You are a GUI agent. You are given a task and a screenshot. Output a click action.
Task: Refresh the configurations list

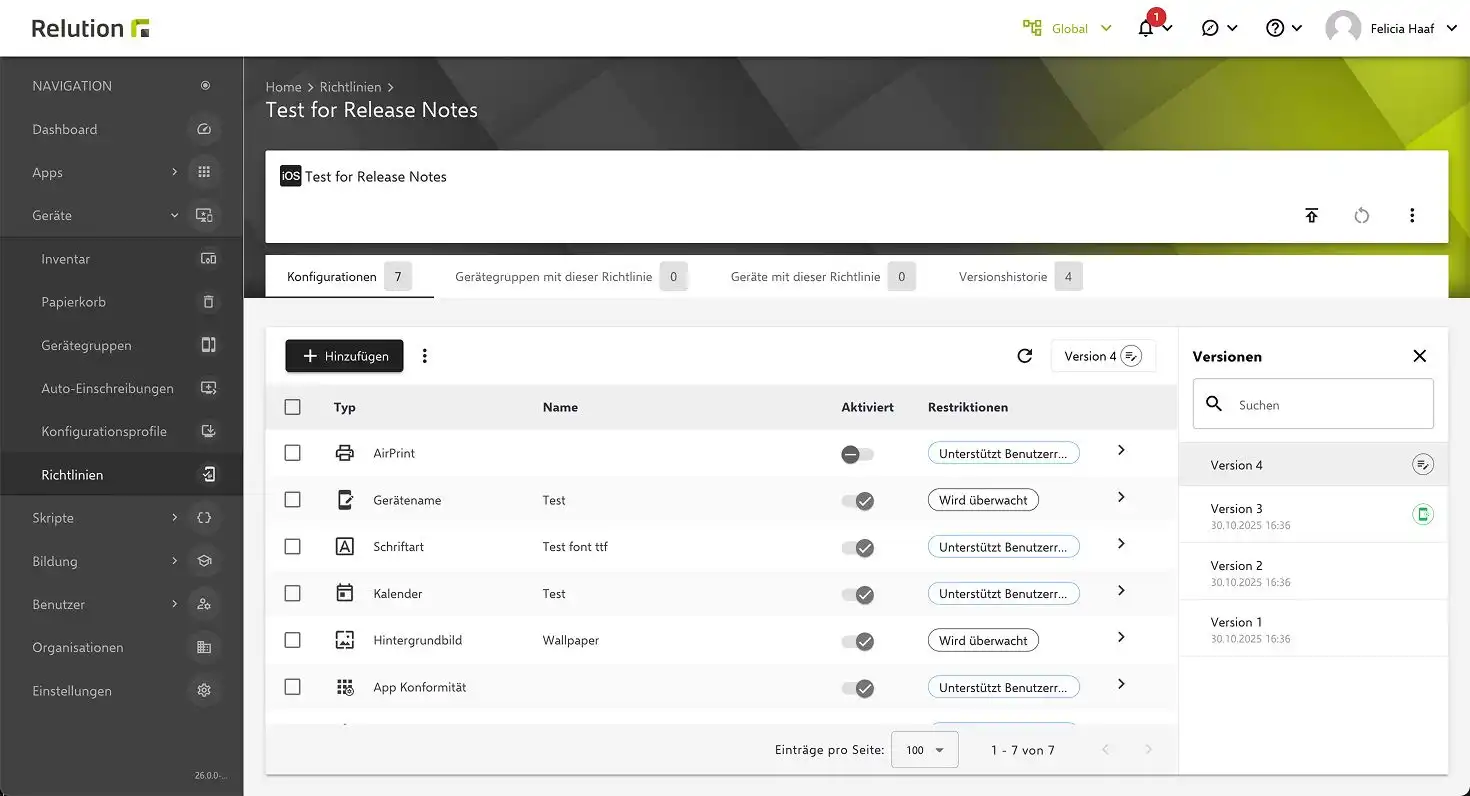click(1024, 356)
